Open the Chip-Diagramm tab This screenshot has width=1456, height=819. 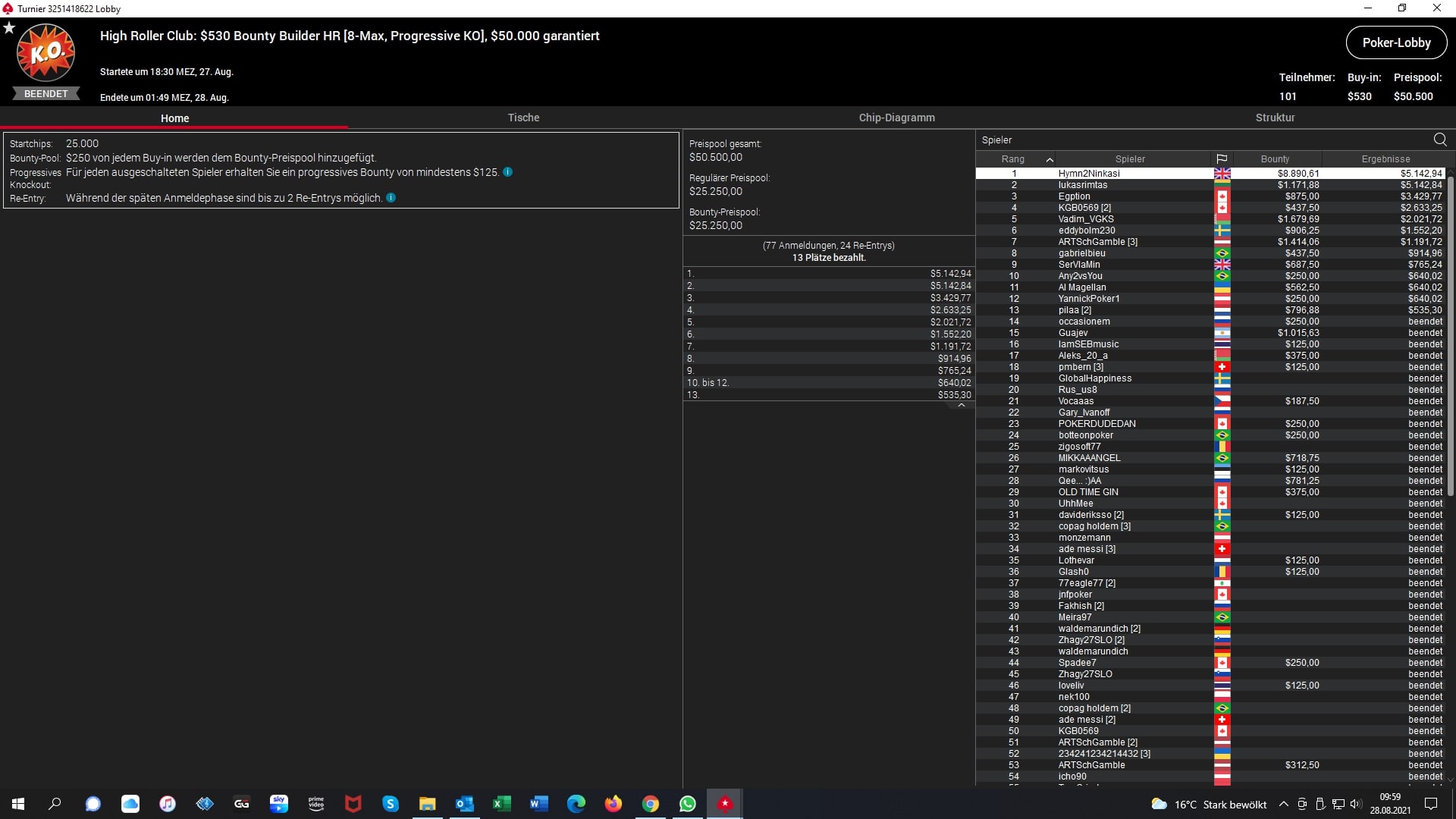click(896, 118)
